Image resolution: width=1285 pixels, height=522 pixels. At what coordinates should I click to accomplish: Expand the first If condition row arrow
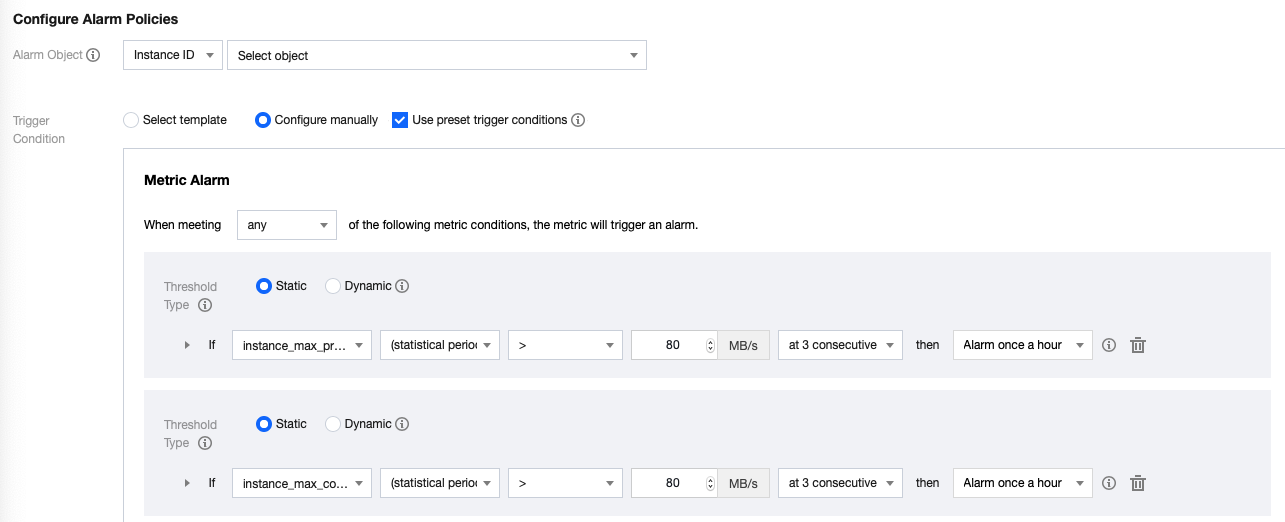(187, 345)
